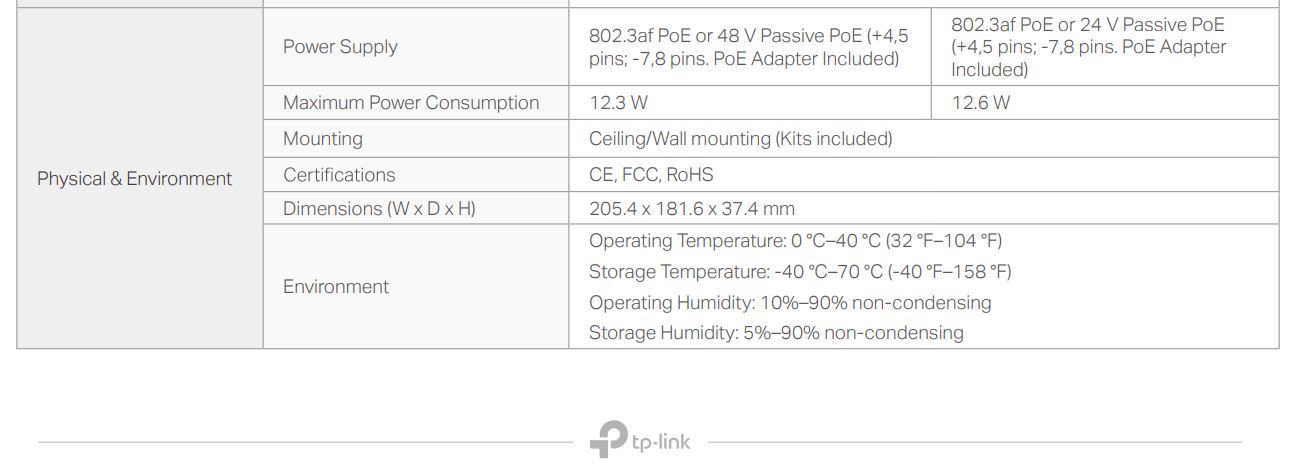Select the 205.4 x 181.6 x 37.4 mm value
The height and width of the screenshot is (472, 1310).
(x=691, y=209)
